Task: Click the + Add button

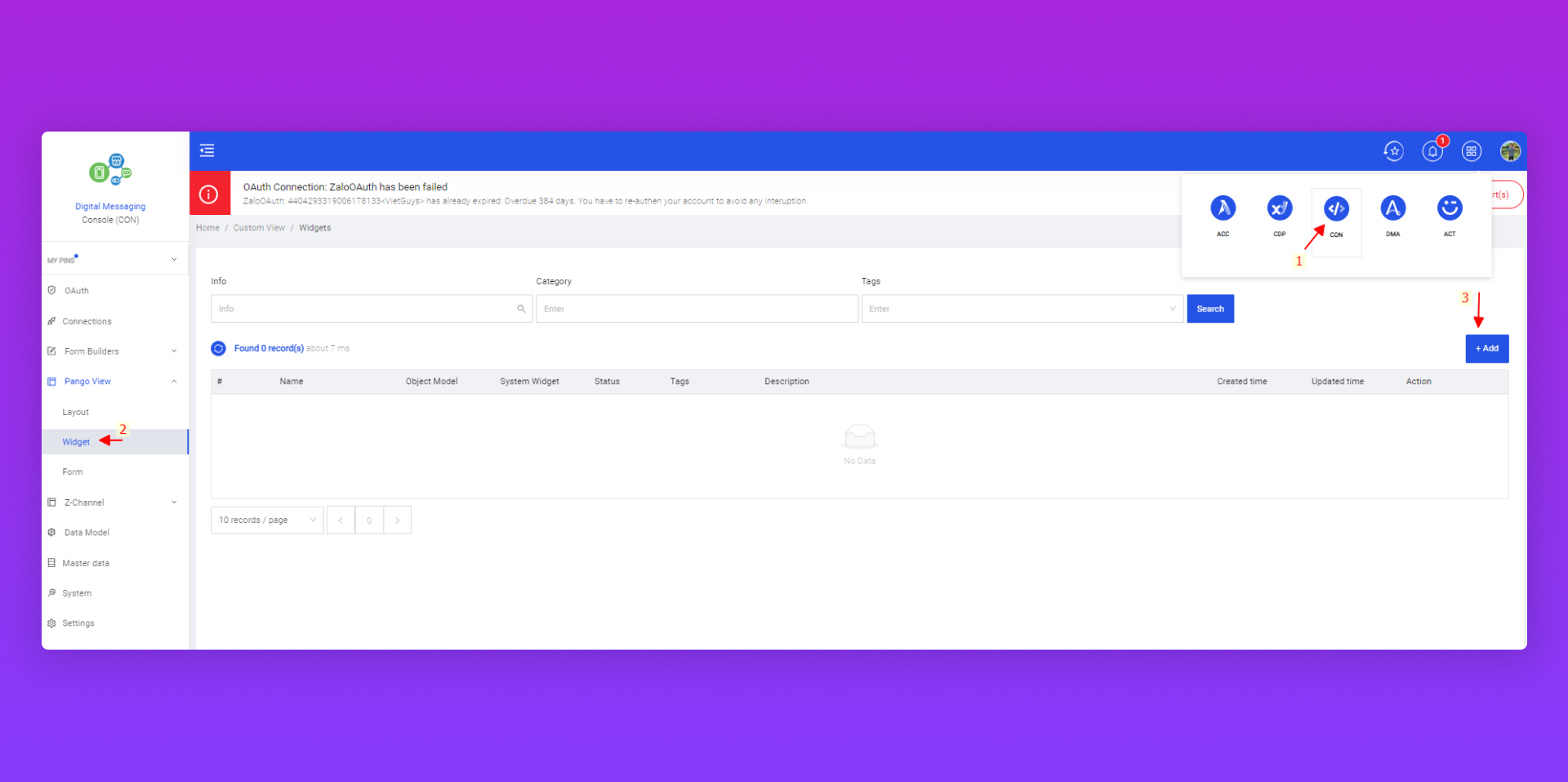Action: [1486, 349]
